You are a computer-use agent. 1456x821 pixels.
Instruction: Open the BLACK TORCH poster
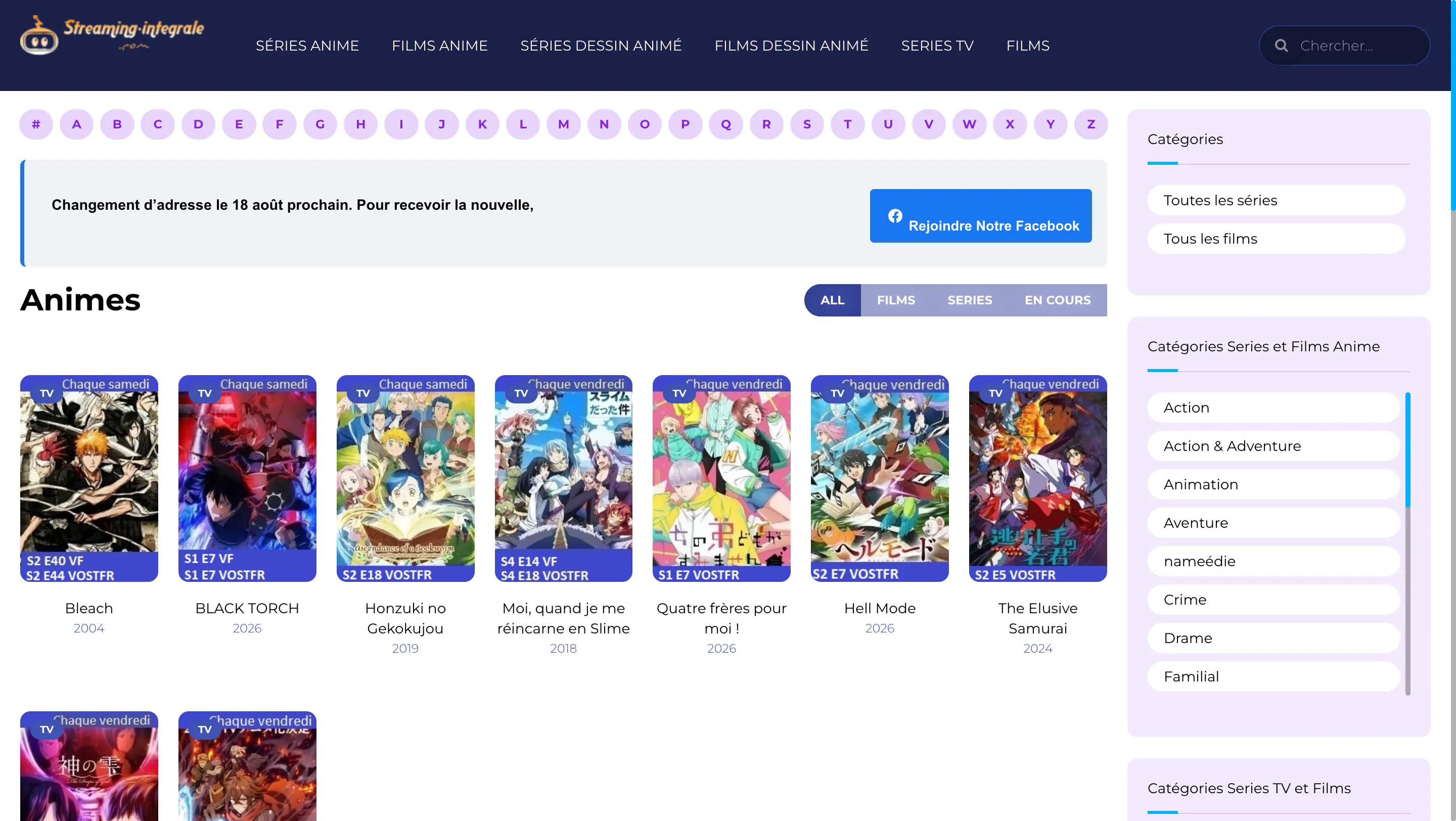(x=248, y=479)
